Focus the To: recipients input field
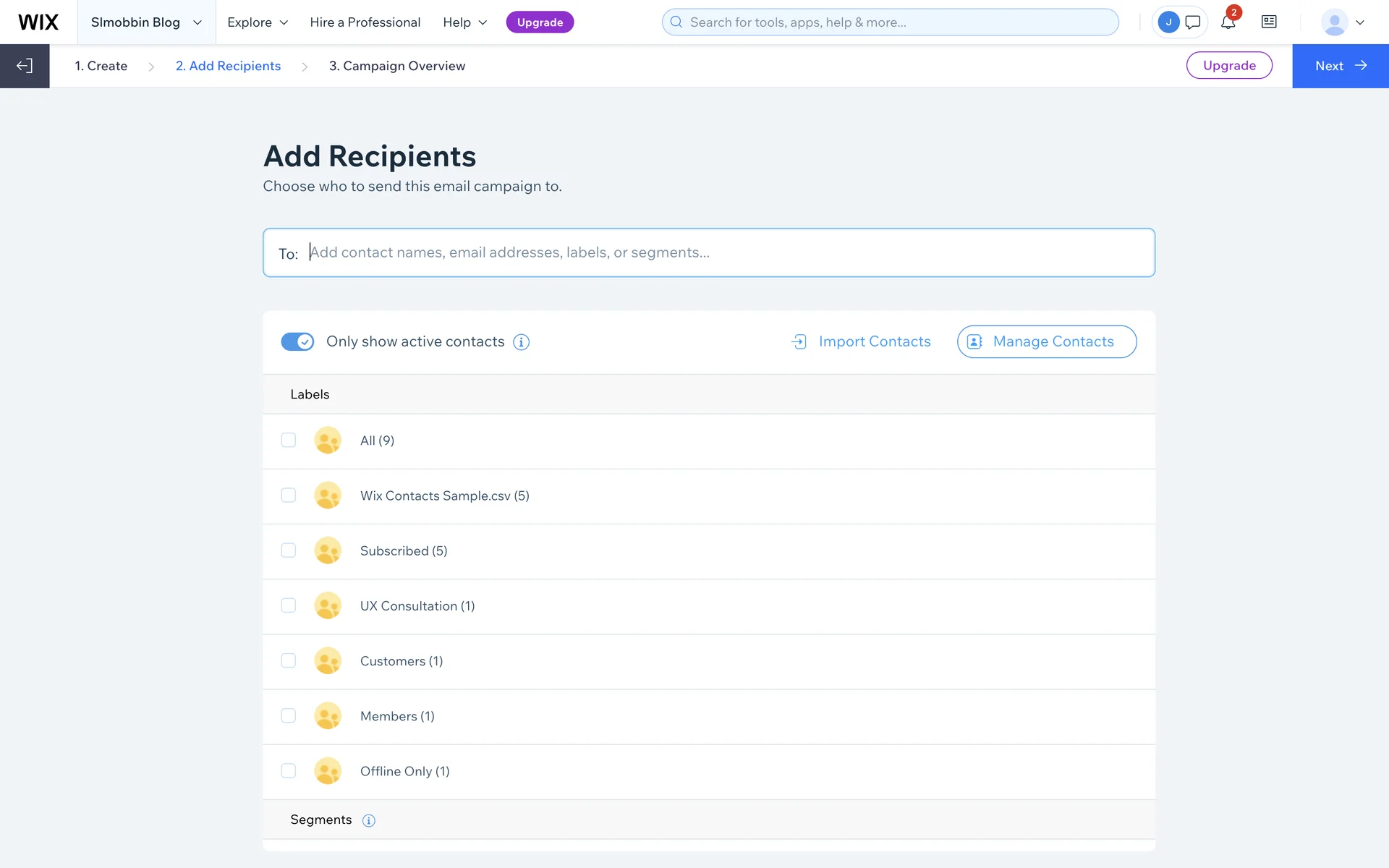 (x=723, y=252)
